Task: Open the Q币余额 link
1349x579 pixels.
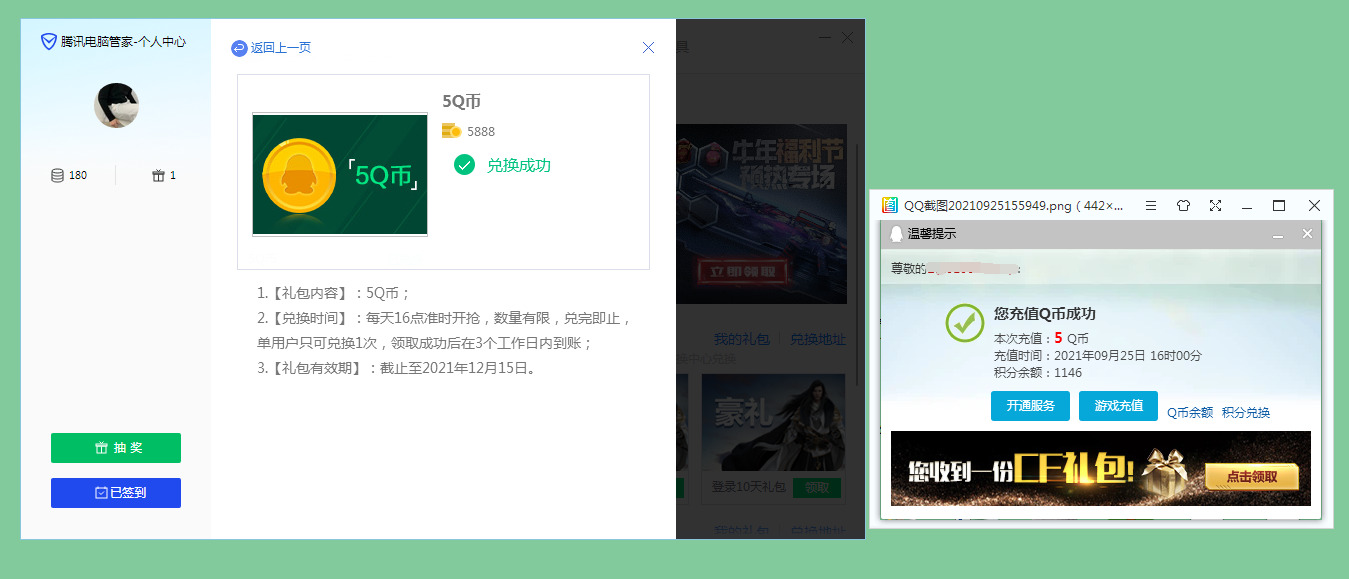Action: (x=1190, y=412)
